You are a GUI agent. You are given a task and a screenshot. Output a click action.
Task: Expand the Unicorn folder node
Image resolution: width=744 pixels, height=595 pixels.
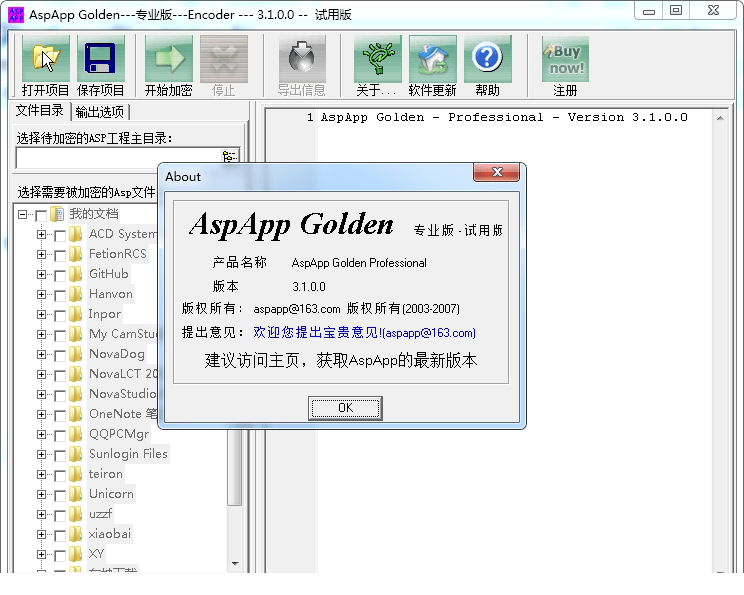click(41, 494)
